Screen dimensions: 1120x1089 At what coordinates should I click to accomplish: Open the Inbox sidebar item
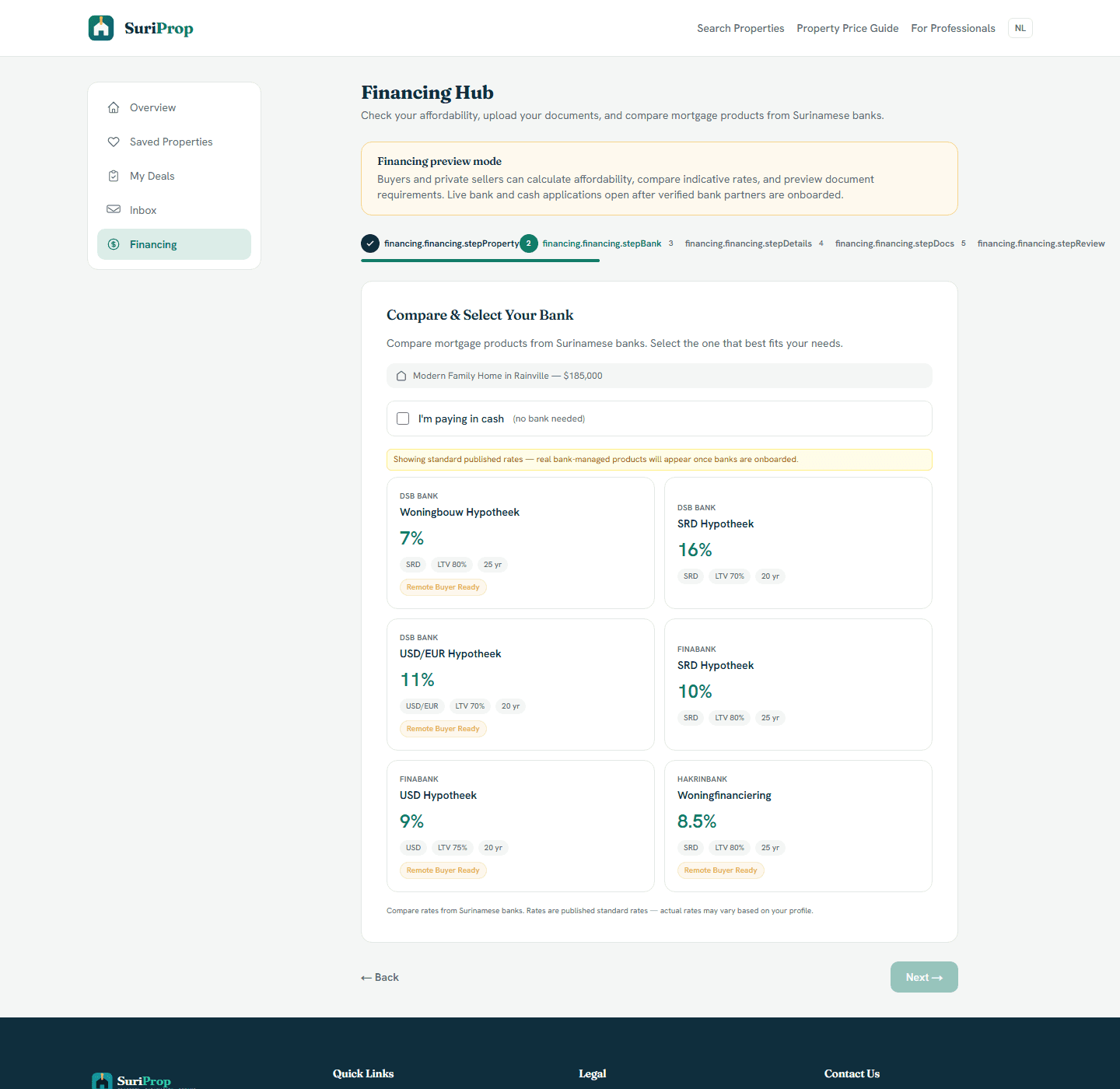(x=174, y=210)
